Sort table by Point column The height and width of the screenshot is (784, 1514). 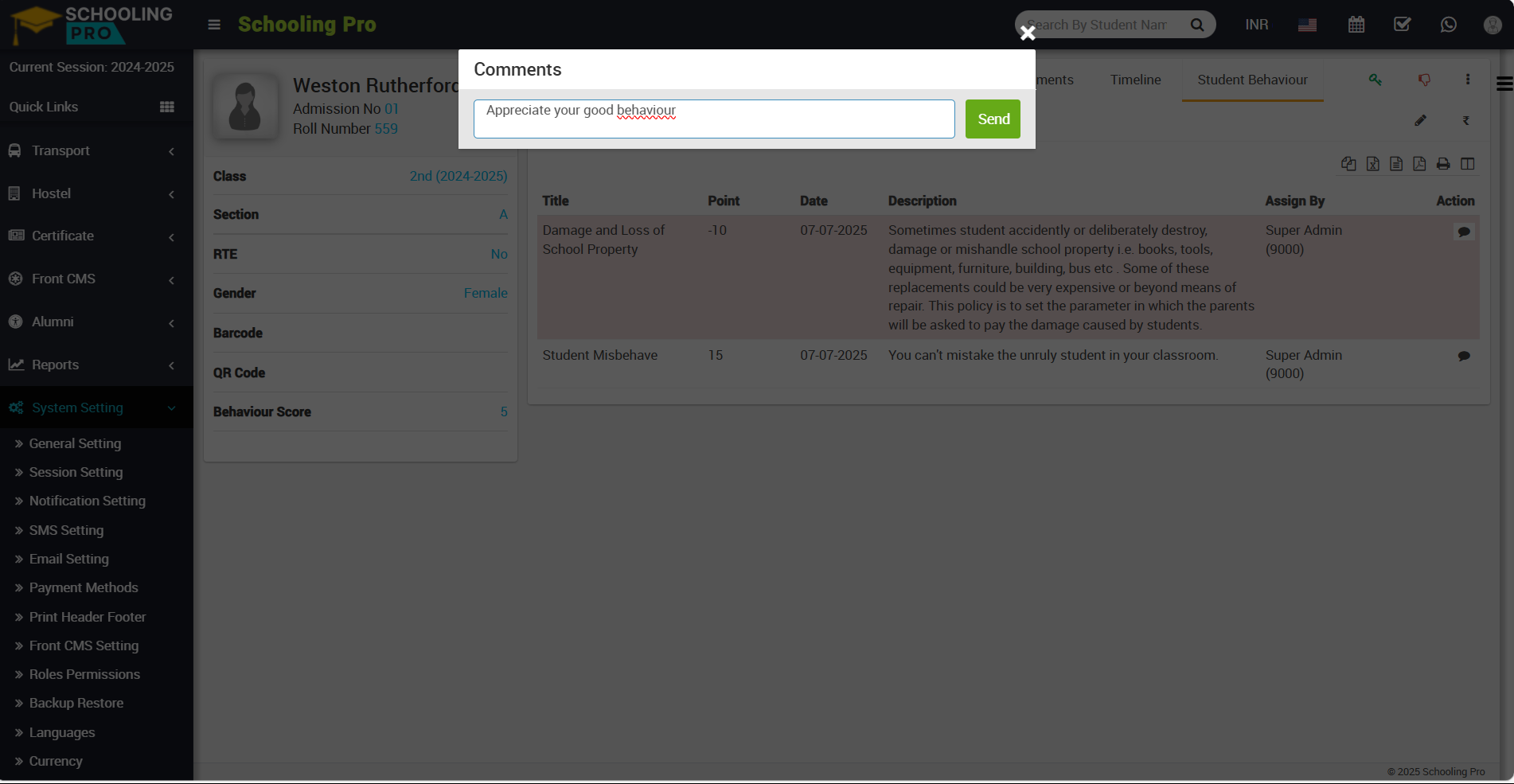pyautogui.click(x=724, y=201)
